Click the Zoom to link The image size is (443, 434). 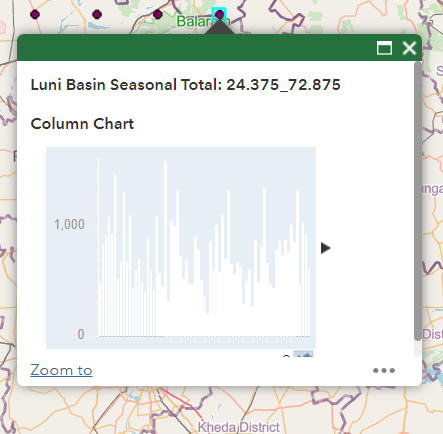coord(61,370)
